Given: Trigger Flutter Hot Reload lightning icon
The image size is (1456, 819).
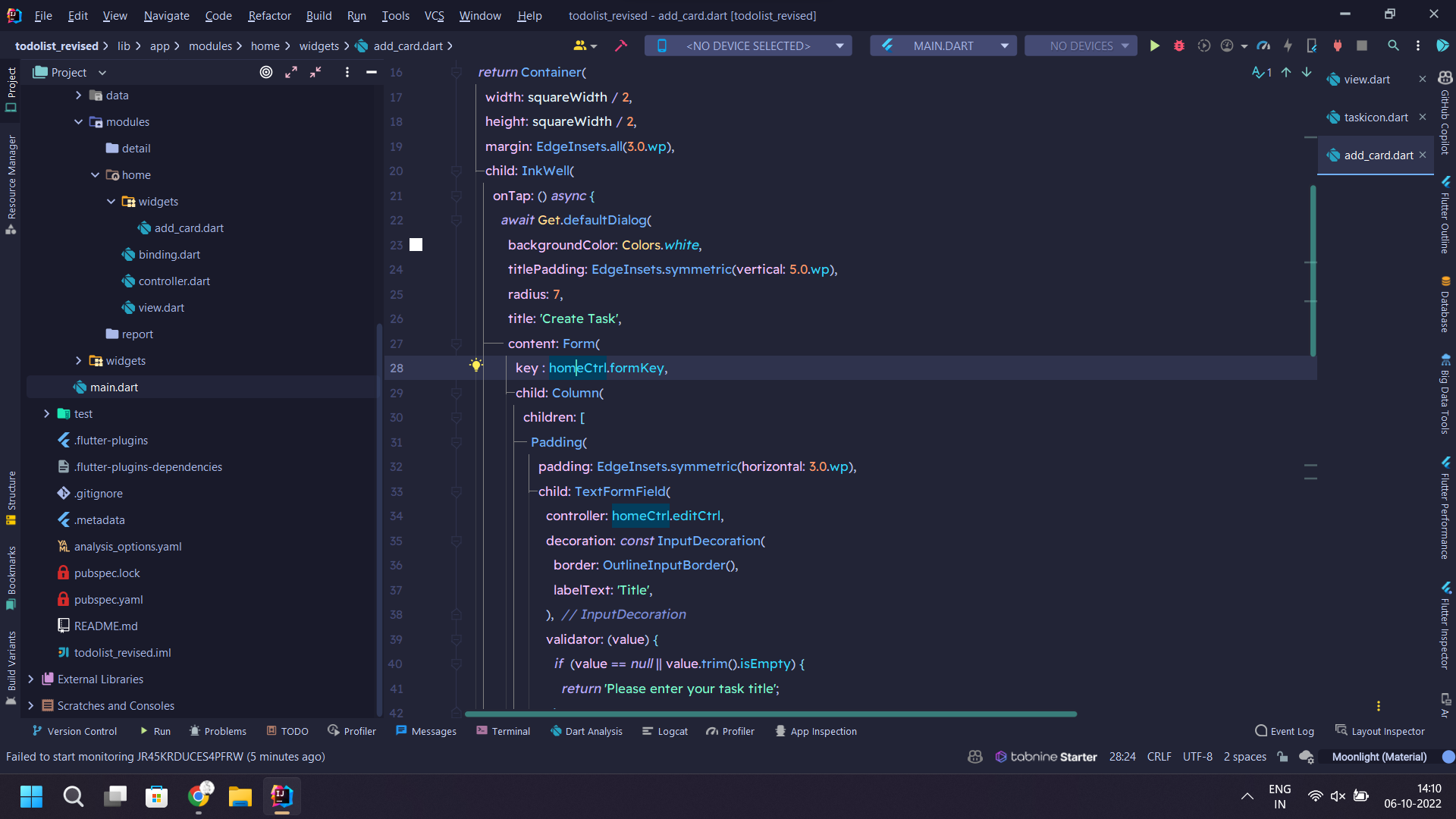Looking at the screenshot, I should coord(1288,46).
